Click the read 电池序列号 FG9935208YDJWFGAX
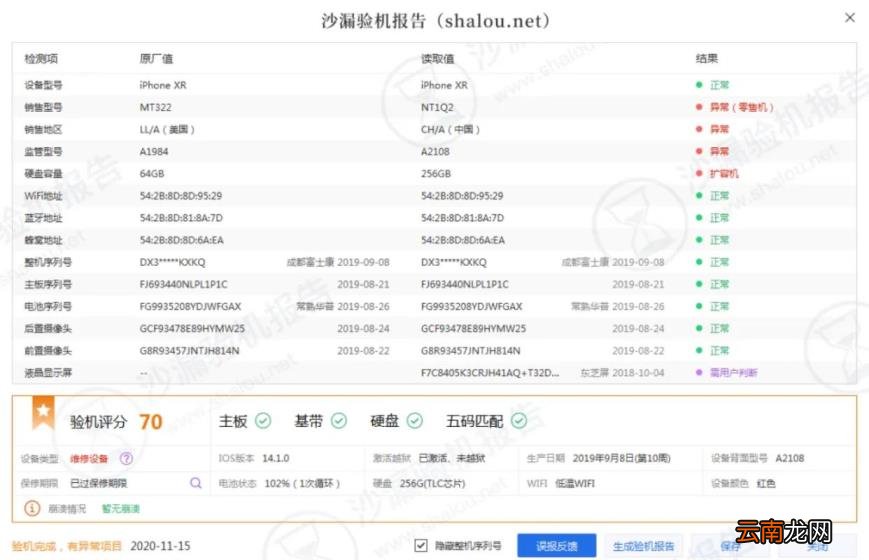Viewport: 869px width, 560px height. pyautogui.click(x=472, y=306)
